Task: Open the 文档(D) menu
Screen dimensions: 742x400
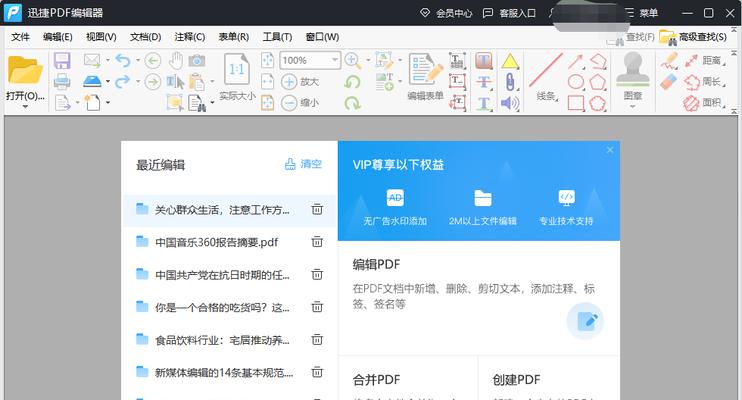Action: tap(145, 37)
